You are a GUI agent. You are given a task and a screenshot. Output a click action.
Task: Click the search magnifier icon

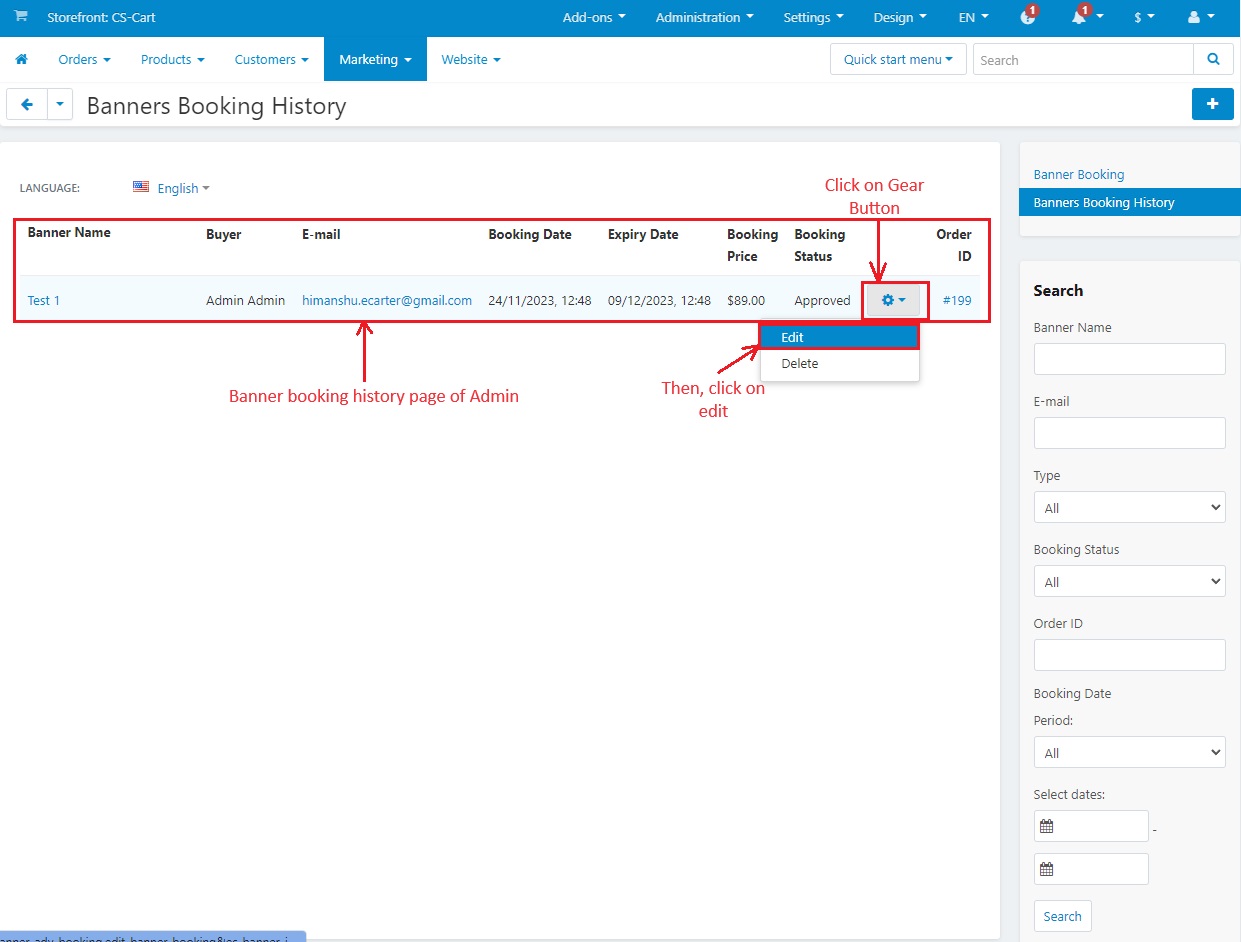[x=1213, y=60]
